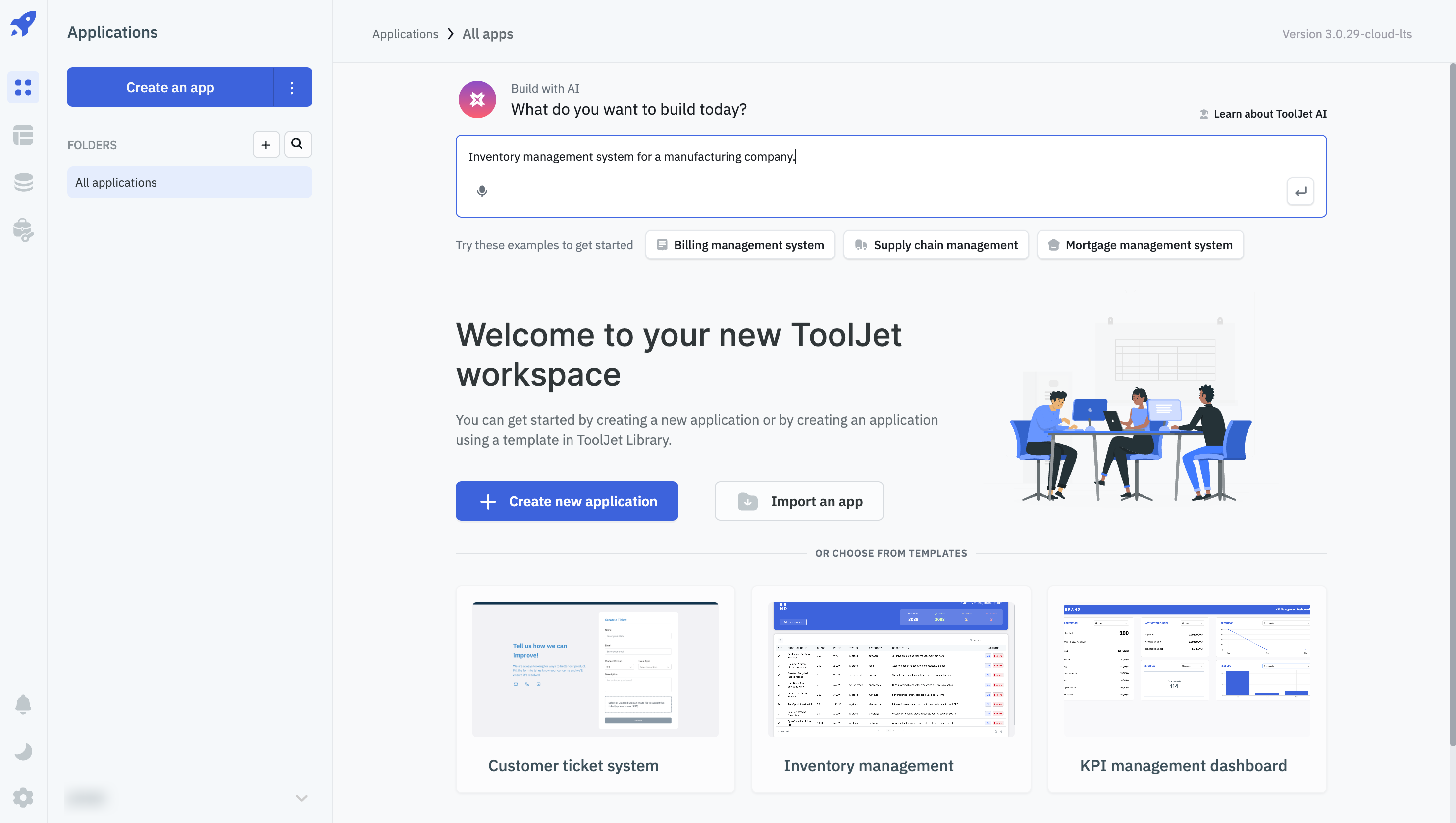Open the KPI management dashboard template thumbnail
The height and width of the screenshot is (823, 1456).
point(1187,669)
